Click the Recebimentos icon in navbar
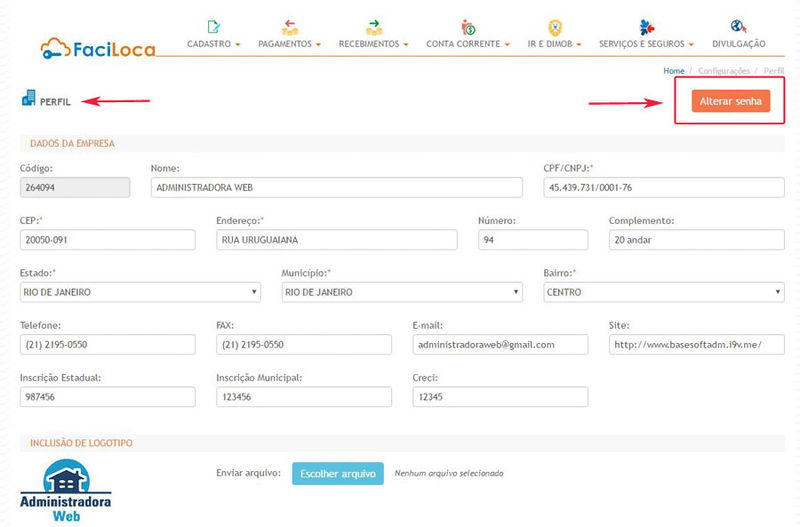 (x=374, y=27)
